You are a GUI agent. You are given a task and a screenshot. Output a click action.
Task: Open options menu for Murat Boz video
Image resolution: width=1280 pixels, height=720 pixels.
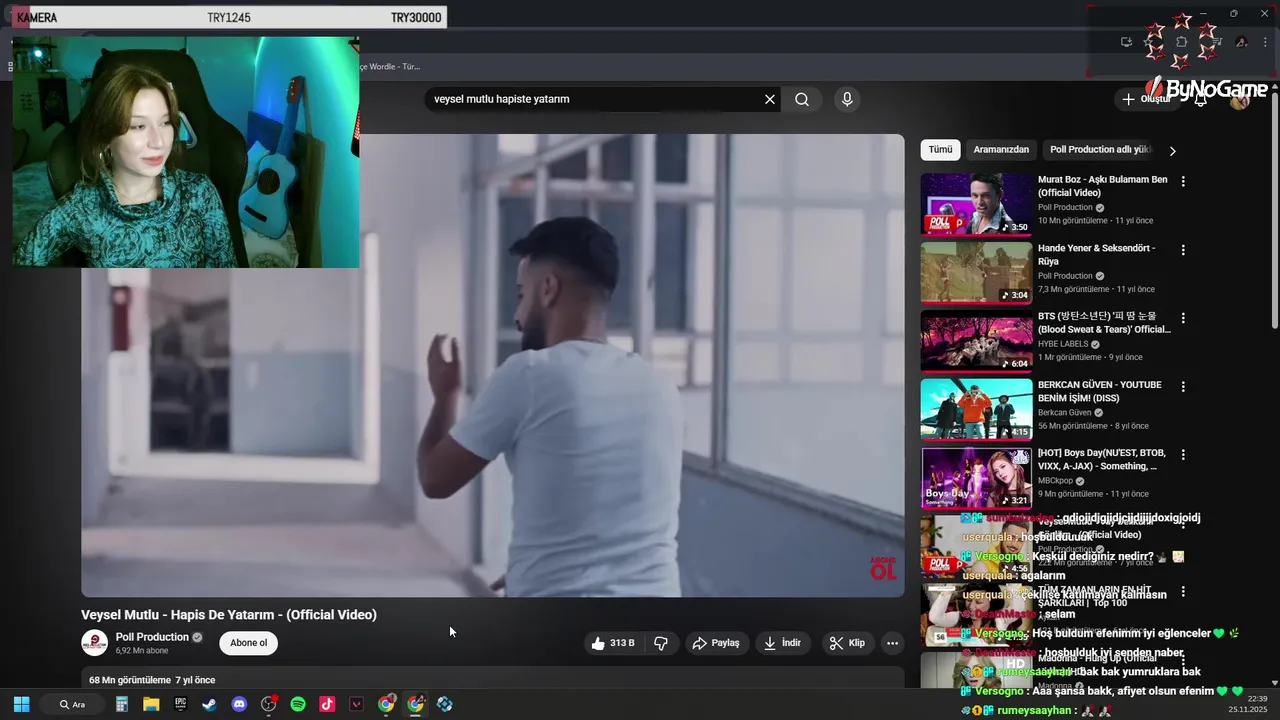tap(1183, 182)
